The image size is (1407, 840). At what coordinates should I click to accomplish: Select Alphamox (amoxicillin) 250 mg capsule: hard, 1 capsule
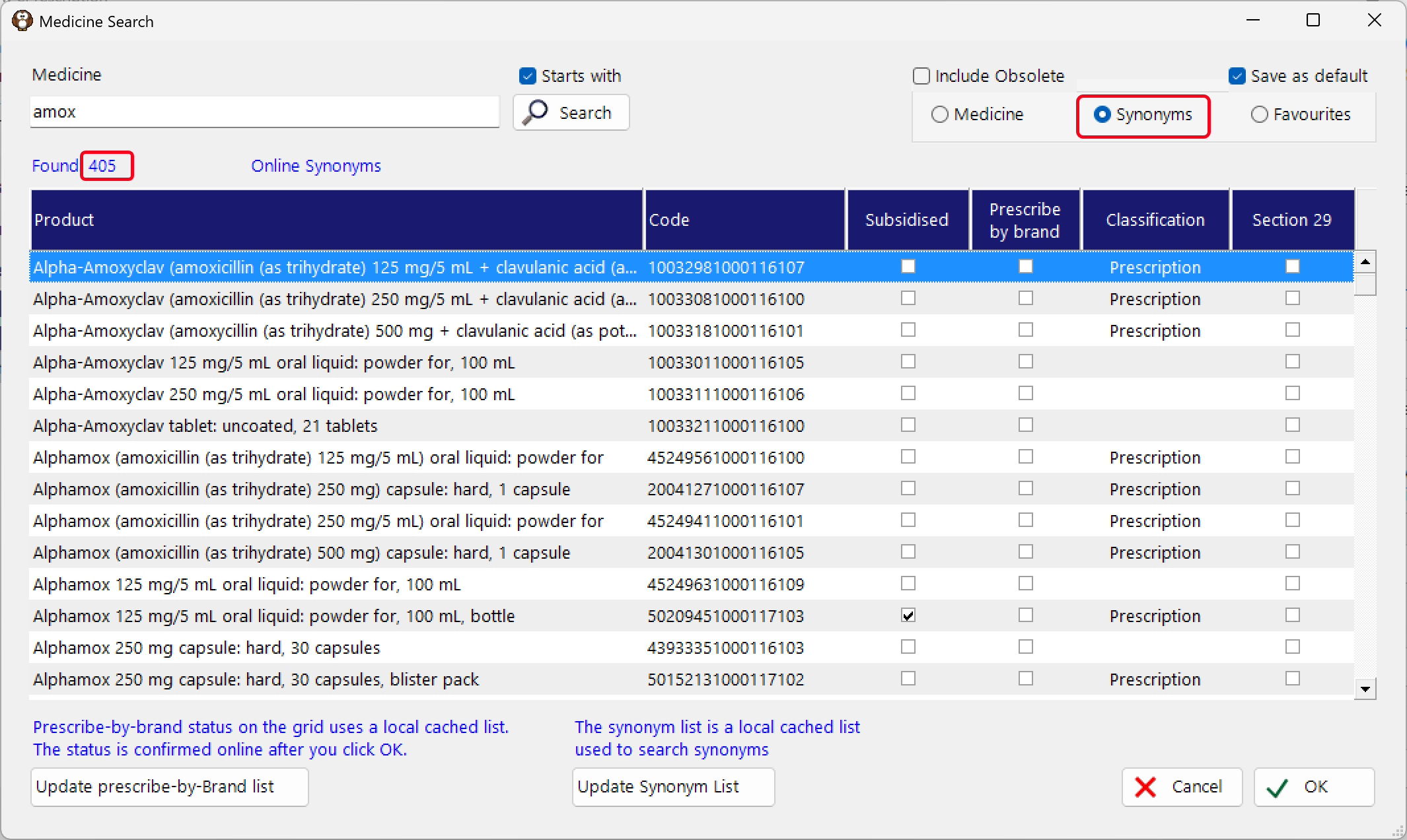coord(692,489)
